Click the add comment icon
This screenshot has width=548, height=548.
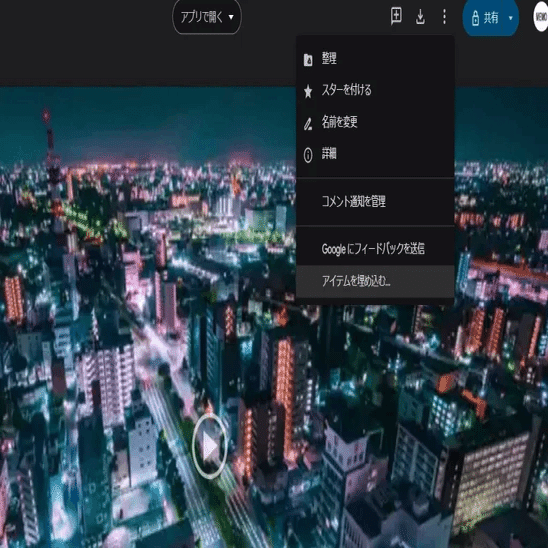[396, 16]
